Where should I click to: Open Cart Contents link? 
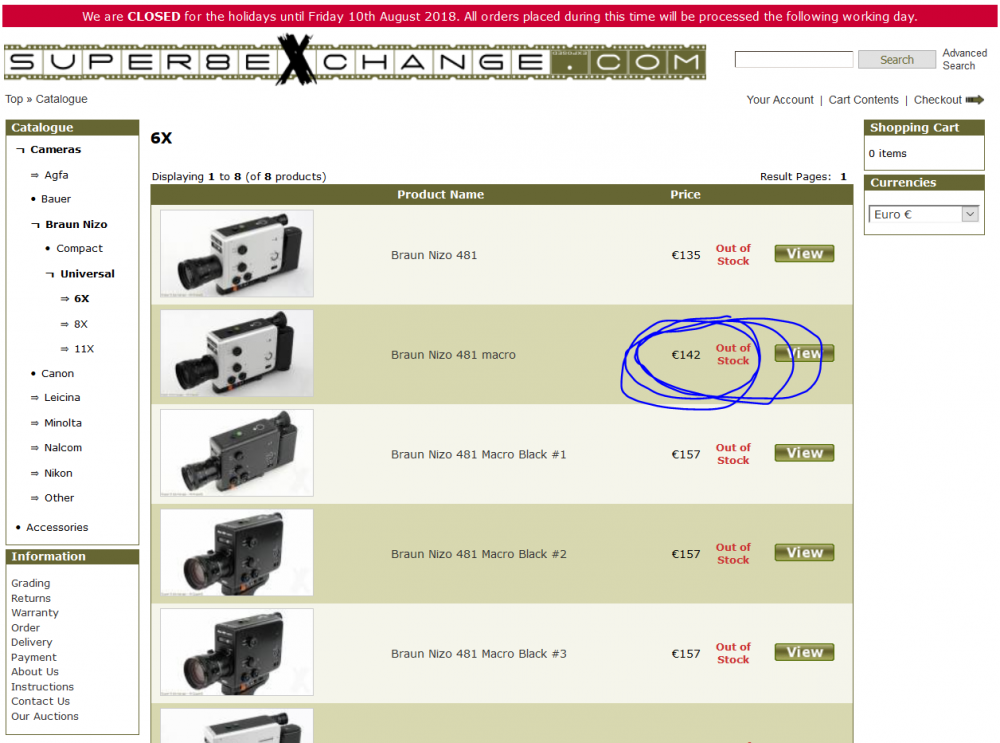coord(863,100)
